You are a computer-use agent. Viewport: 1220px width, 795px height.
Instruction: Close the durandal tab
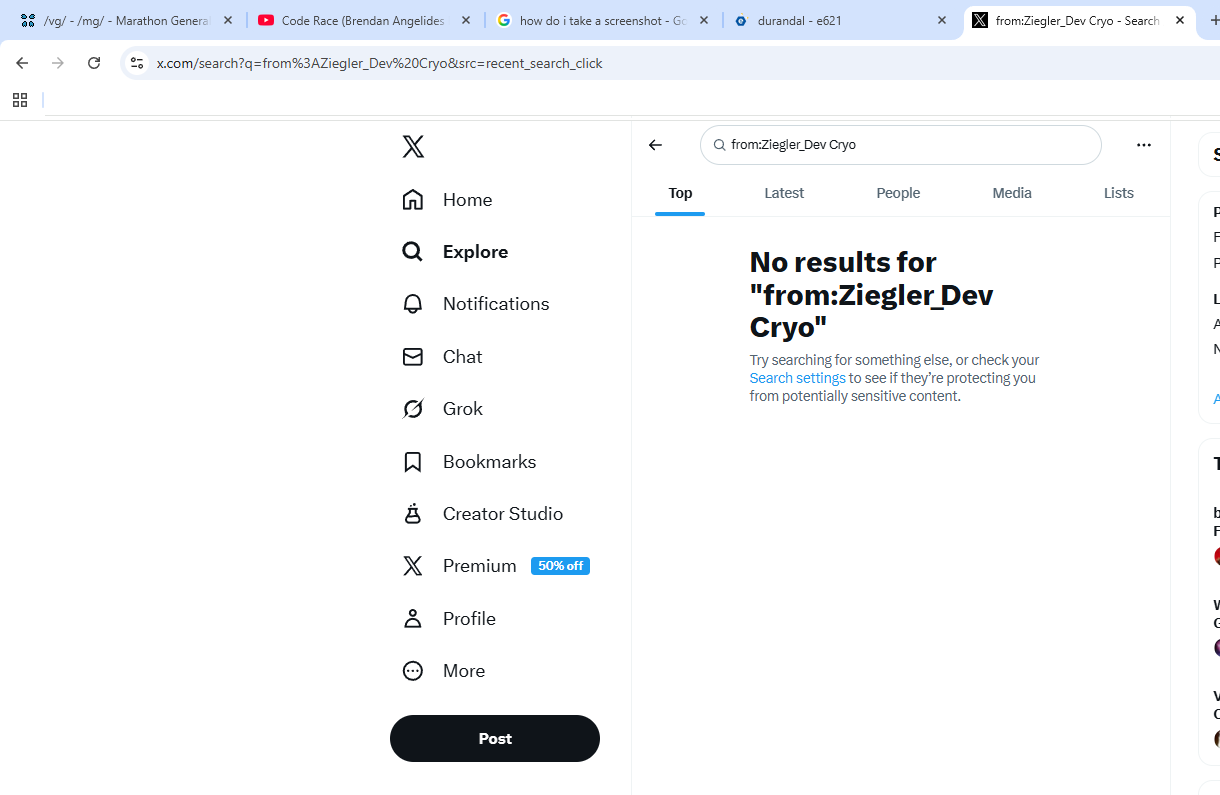coord(942,20)
